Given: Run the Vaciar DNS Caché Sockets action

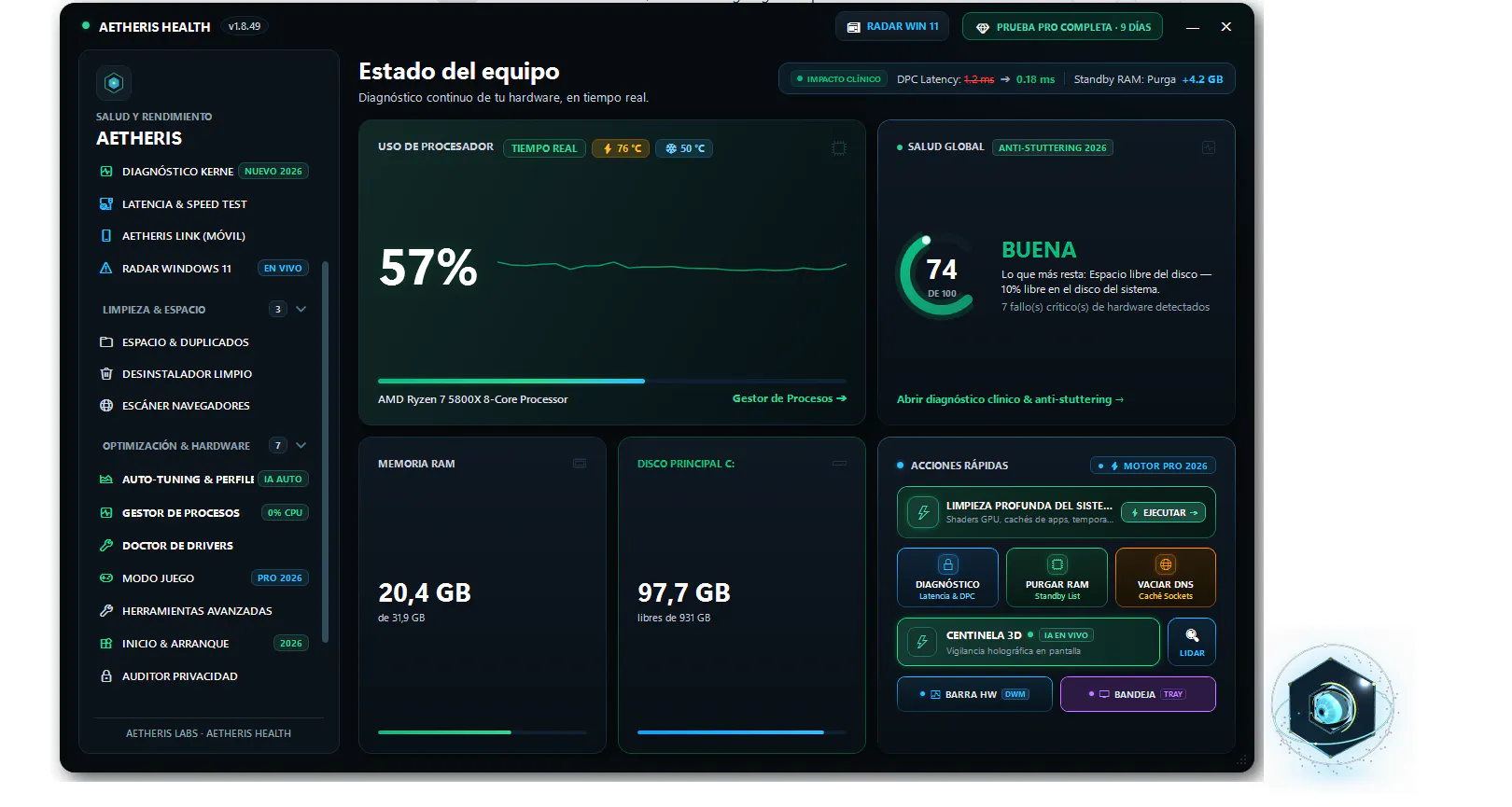Looking at the screenshot, I should coord(1166,577).
